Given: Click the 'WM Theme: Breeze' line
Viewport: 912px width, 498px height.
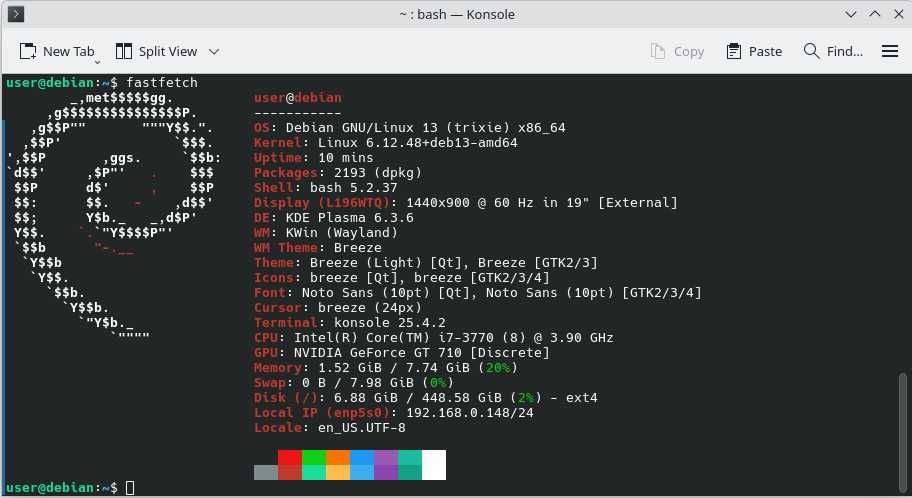Looking at the screenshot, I should (318, 248).
